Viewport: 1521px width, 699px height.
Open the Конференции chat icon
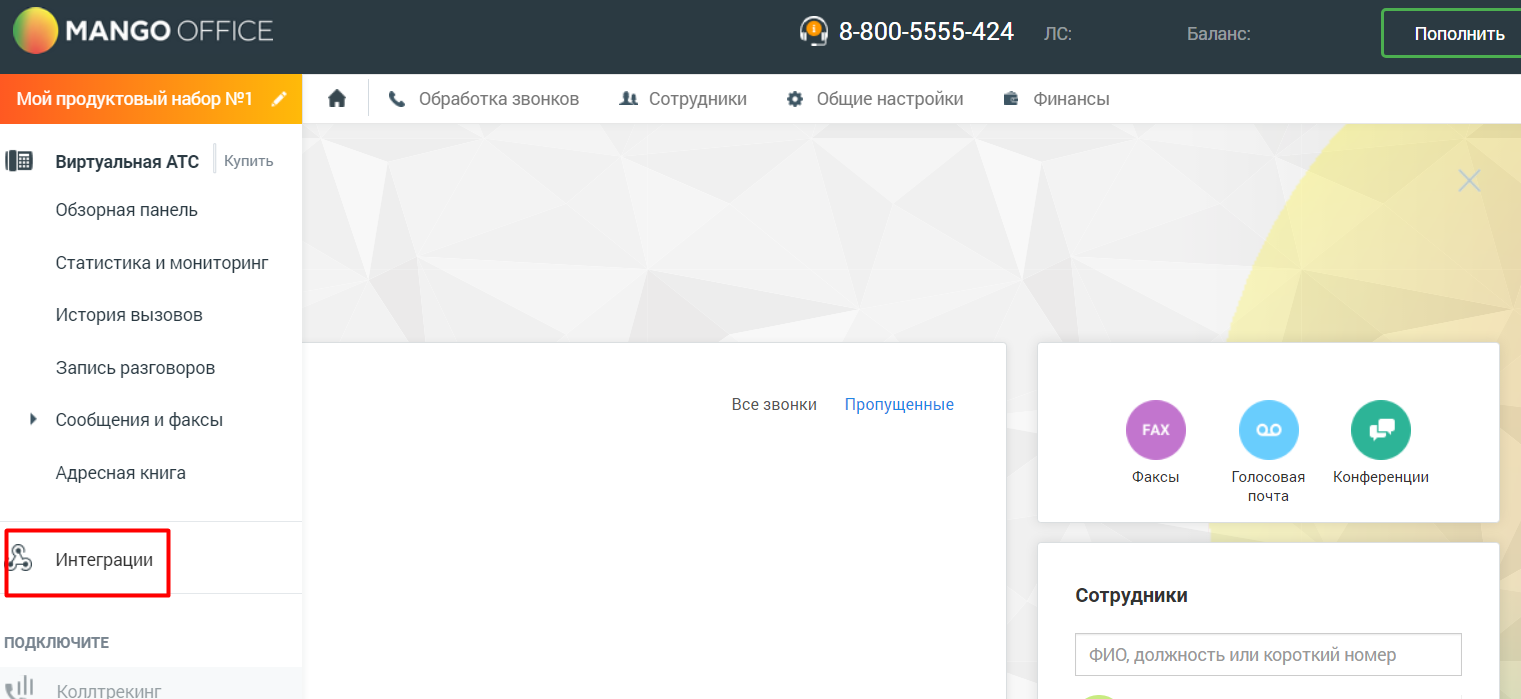tap(1381, 430)
